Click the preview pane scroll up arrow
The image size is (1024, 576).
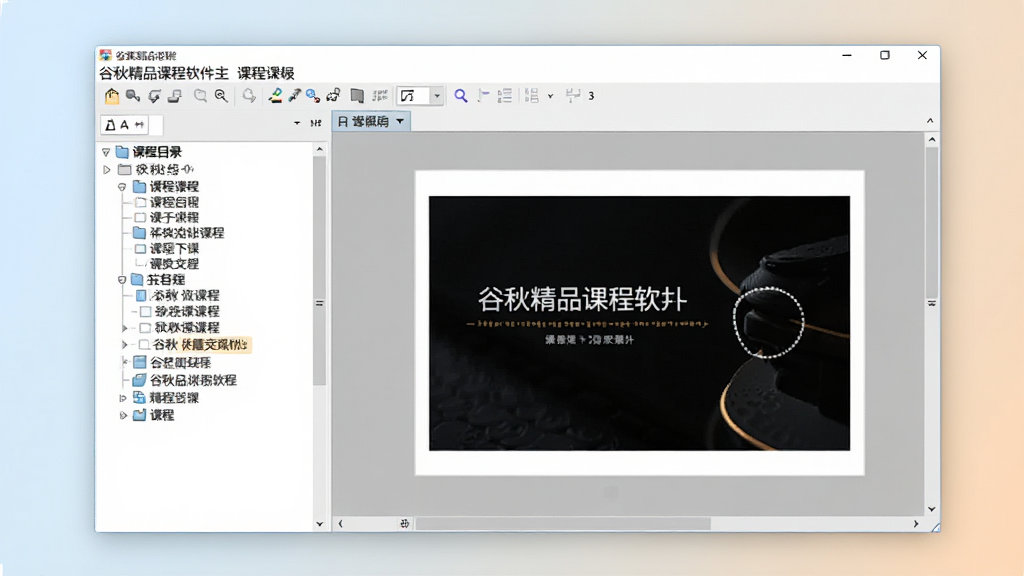[x=932, y=140]
